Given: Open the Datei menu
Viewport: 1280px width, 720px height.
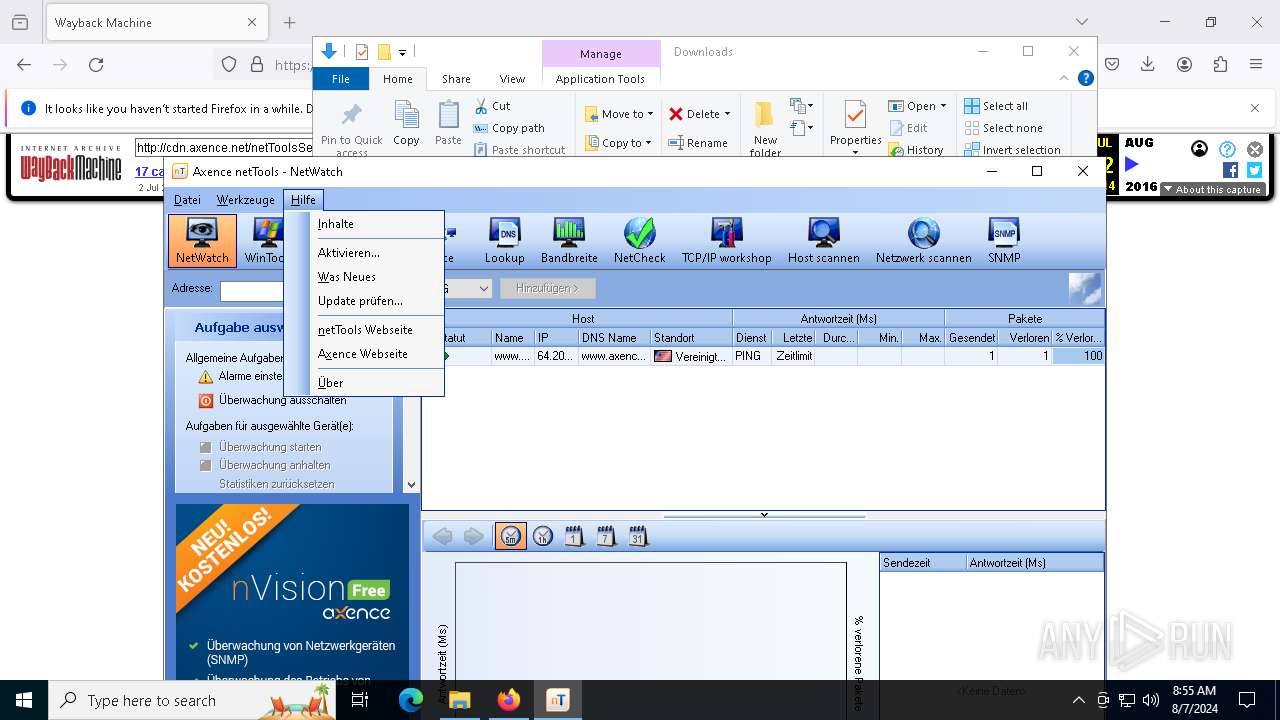Looking at the screenshot, I should (187, 200).
